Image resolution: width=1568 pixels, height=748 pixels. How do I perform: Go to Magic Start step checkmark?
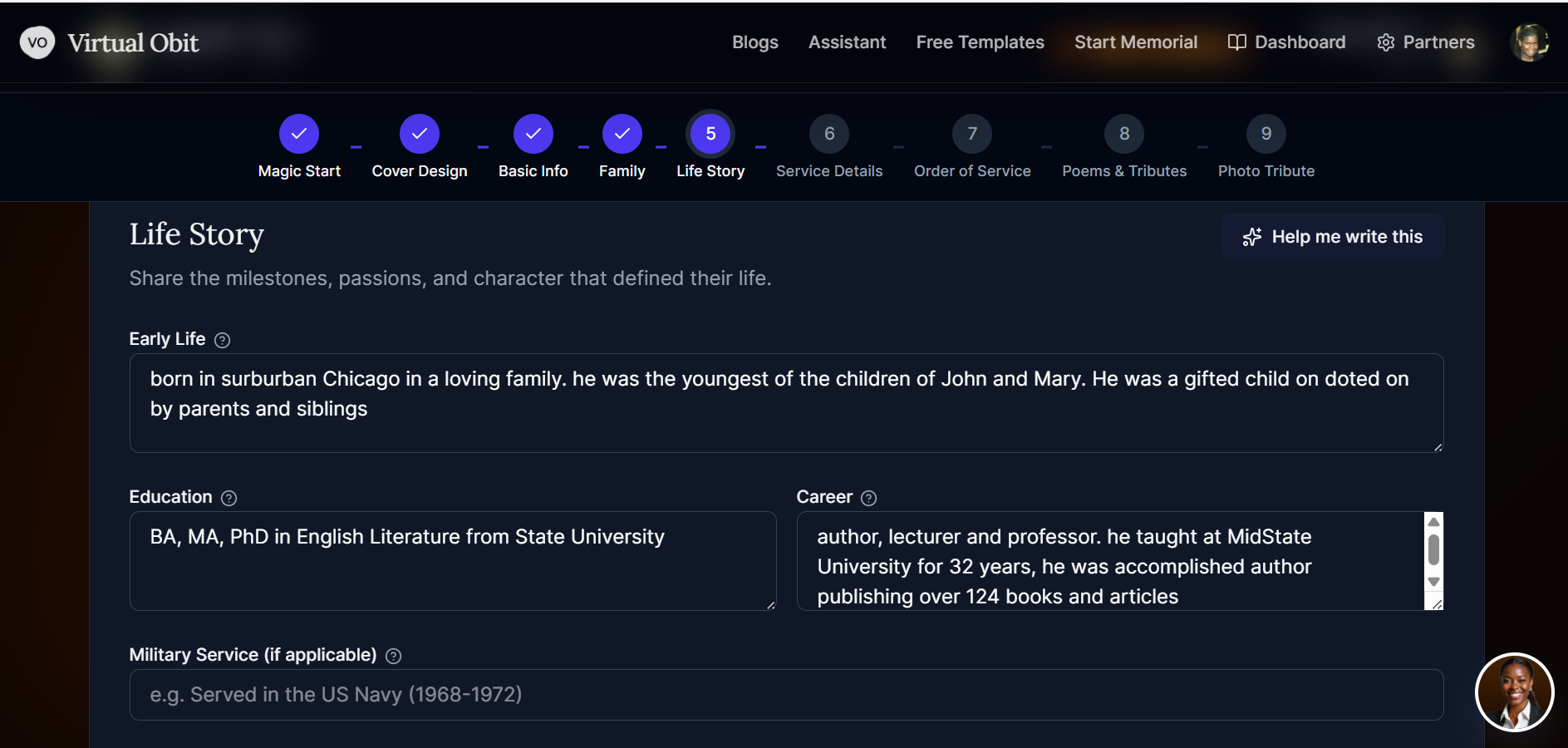[299, 134]
